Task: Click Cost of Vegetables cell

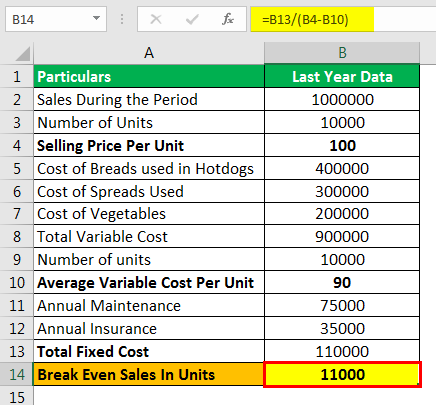Action: (149, 214)
